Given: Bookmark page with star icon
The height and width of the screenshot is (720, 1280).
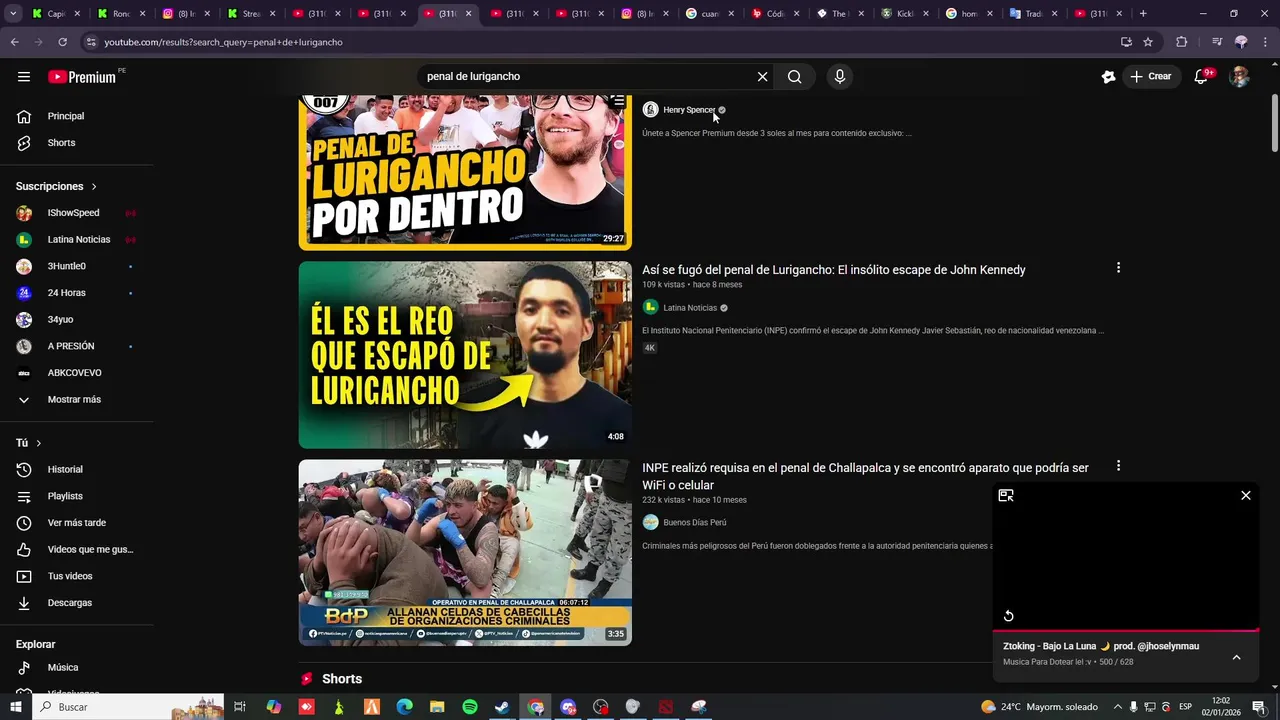Looking at the screenshot, I should click(1148, 42).
